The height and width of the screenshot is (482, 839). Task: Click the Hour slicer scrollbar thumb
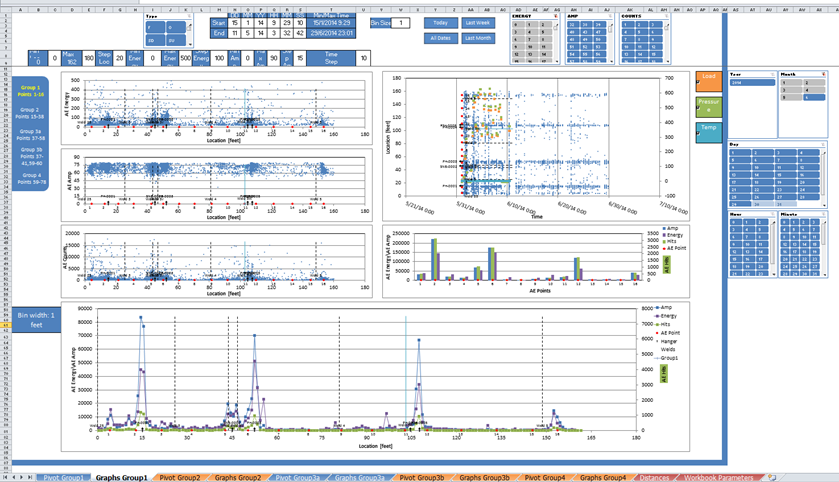point(772,243)
